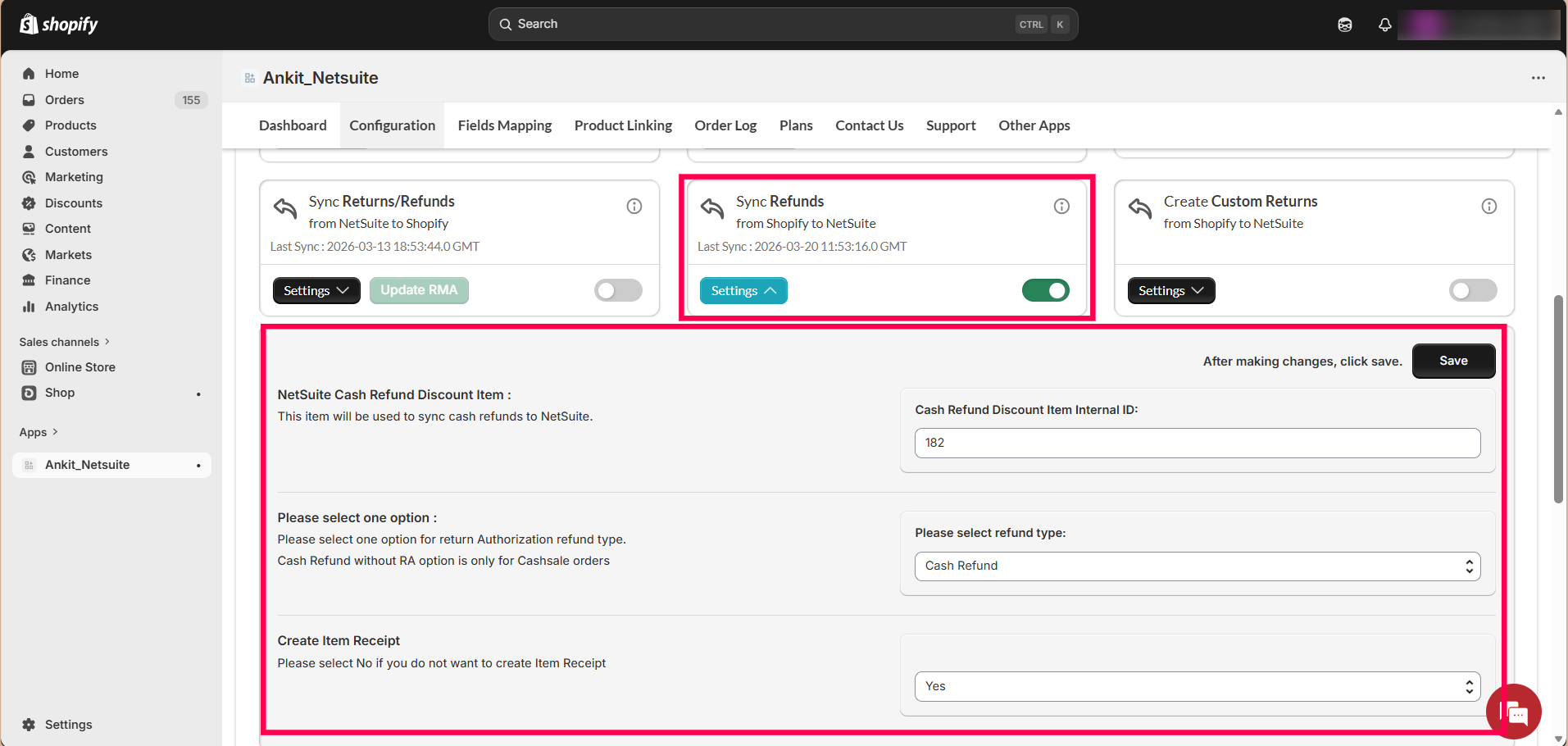
Task: Disable the Sync Refunds toggle
Action: tap(1045, 290)
